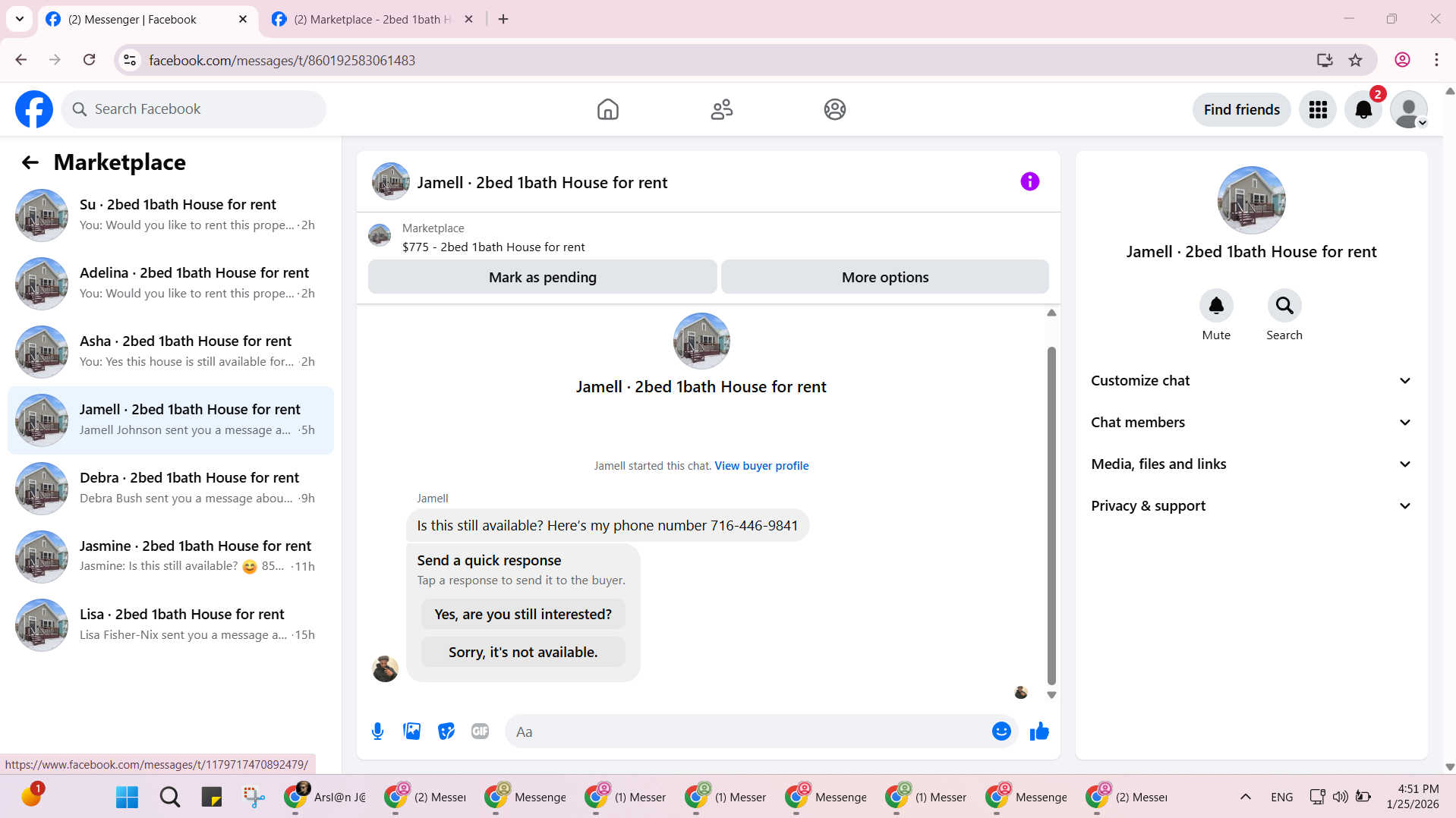Focus the Search Facebook field

point(194,109)
